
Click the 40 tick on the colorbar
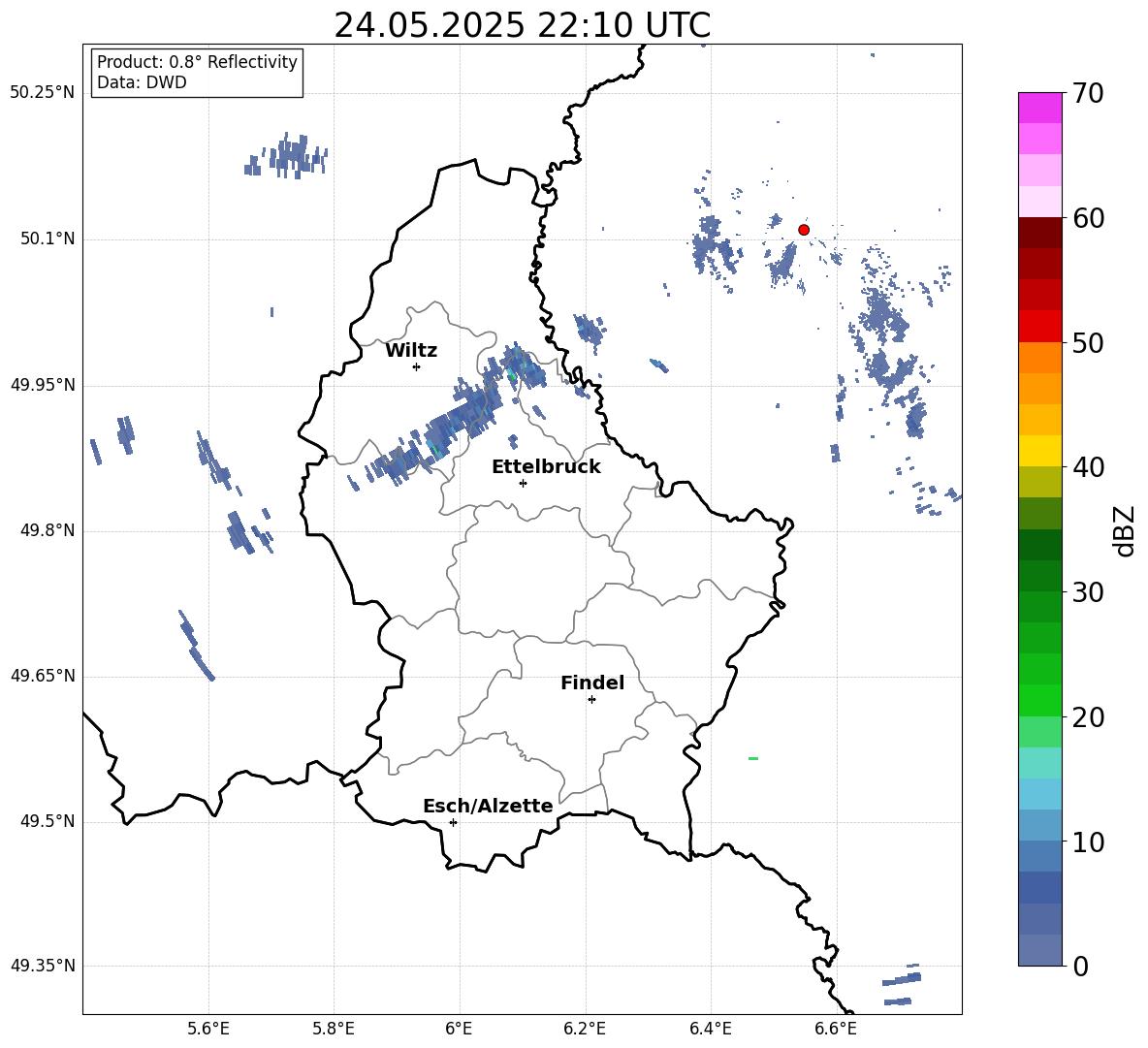(x=1088, y=467)
